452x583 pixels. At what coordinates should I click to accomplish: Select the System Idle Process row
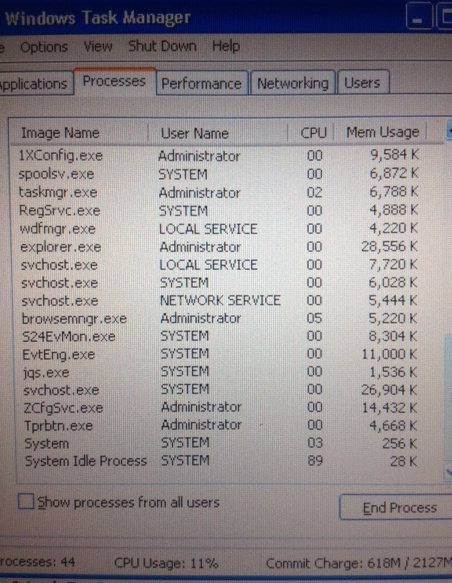click(x=219, y=461)
